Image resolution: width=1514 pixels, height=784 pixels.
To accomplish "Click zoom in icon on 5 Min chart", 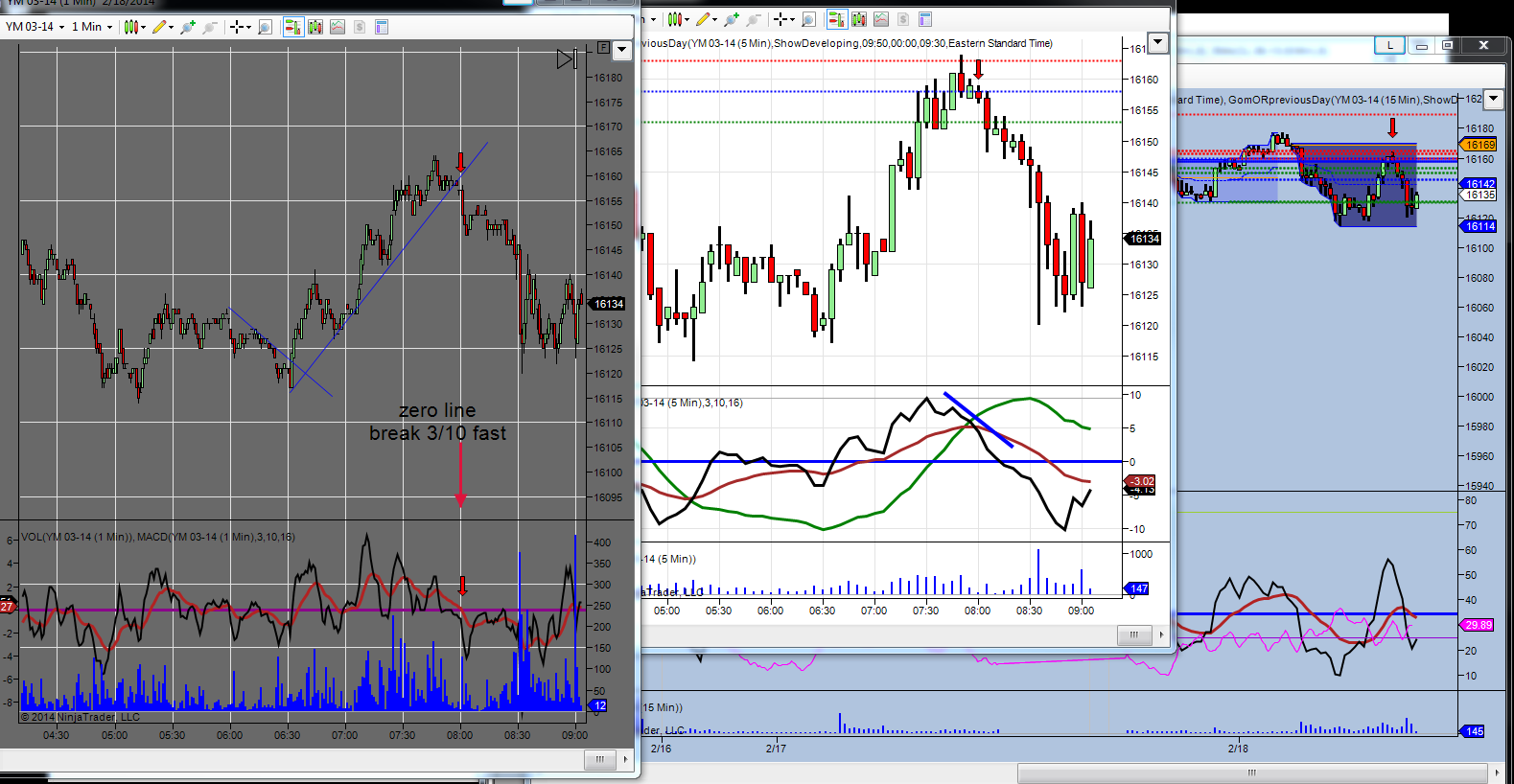I will [732, 19].
